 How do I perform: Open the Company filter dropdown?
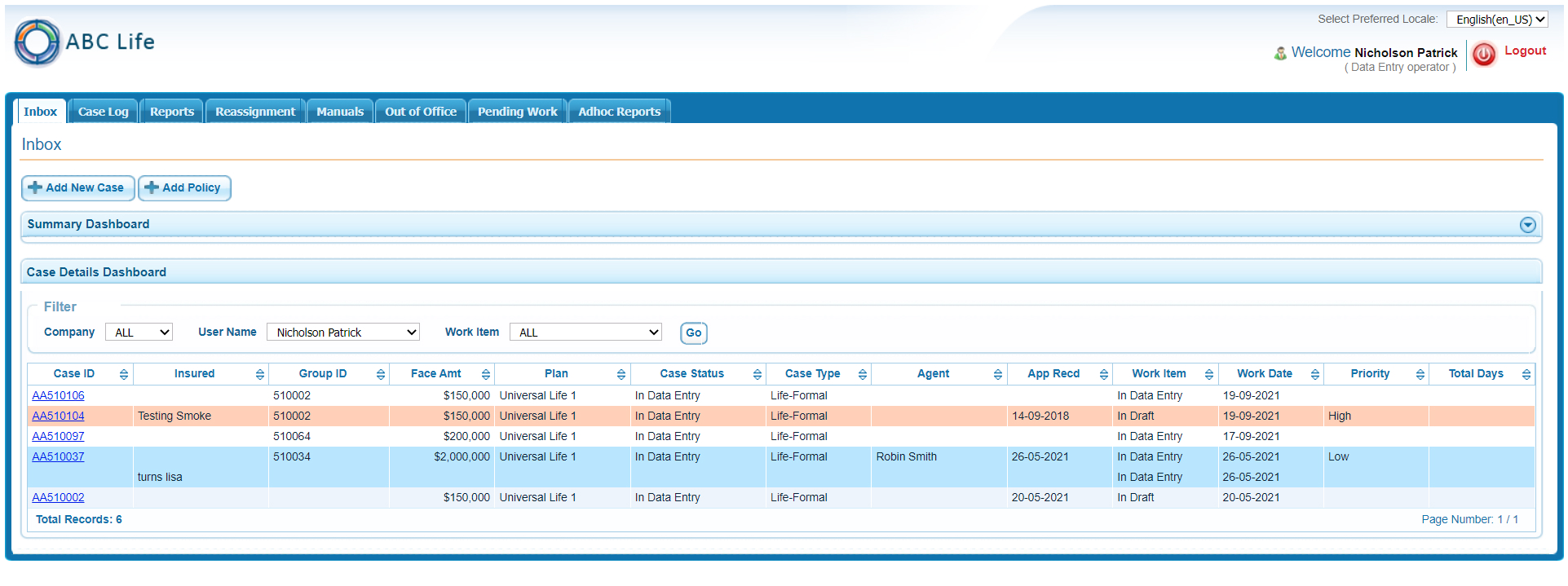pyautogui.click(x=139, y=333)
